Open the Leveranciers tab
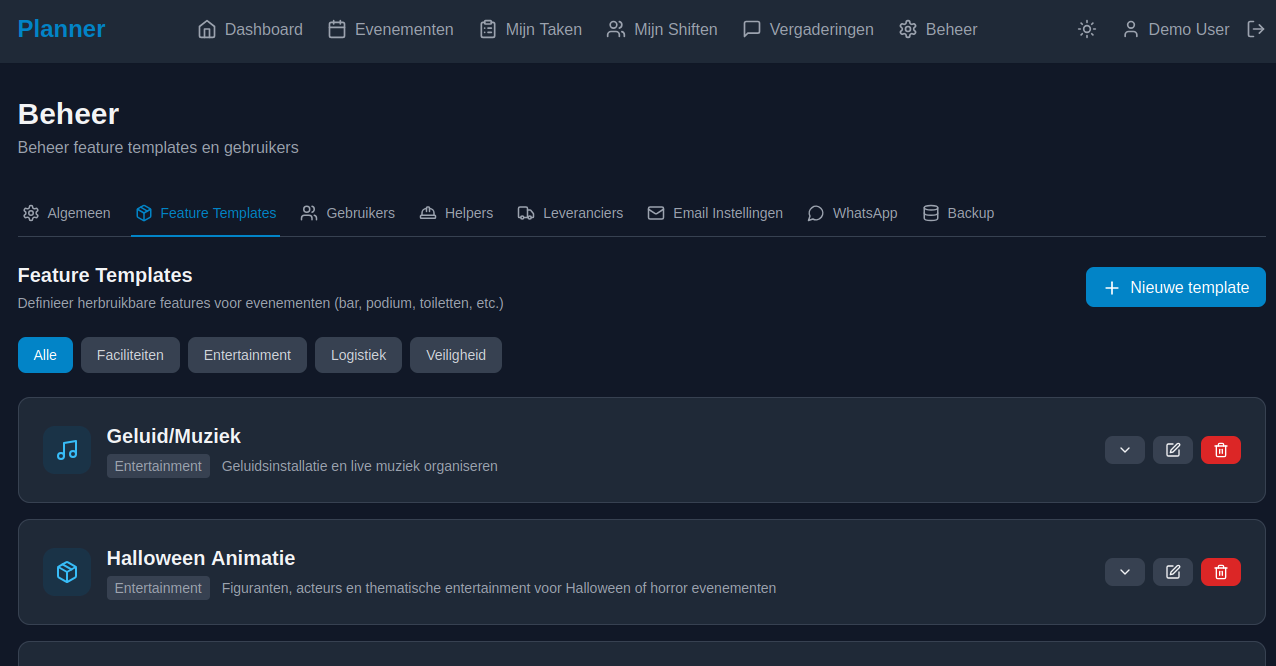Viewport: 1276px width, 666px height. tap(570, 213)
